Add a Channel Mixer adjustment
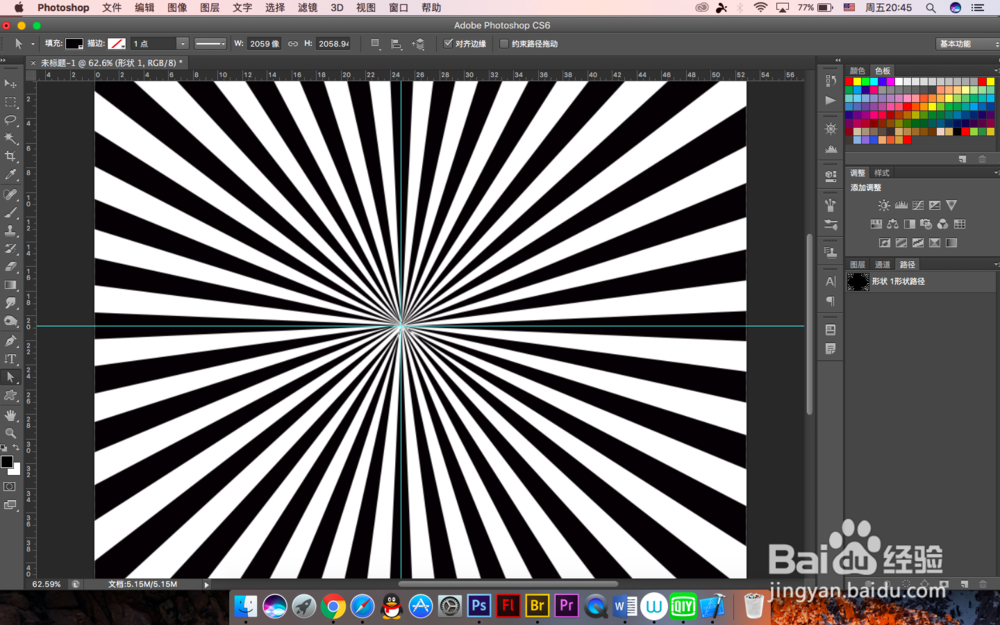Viewport: 1000px width, 625px height. (x=943, y=224)
